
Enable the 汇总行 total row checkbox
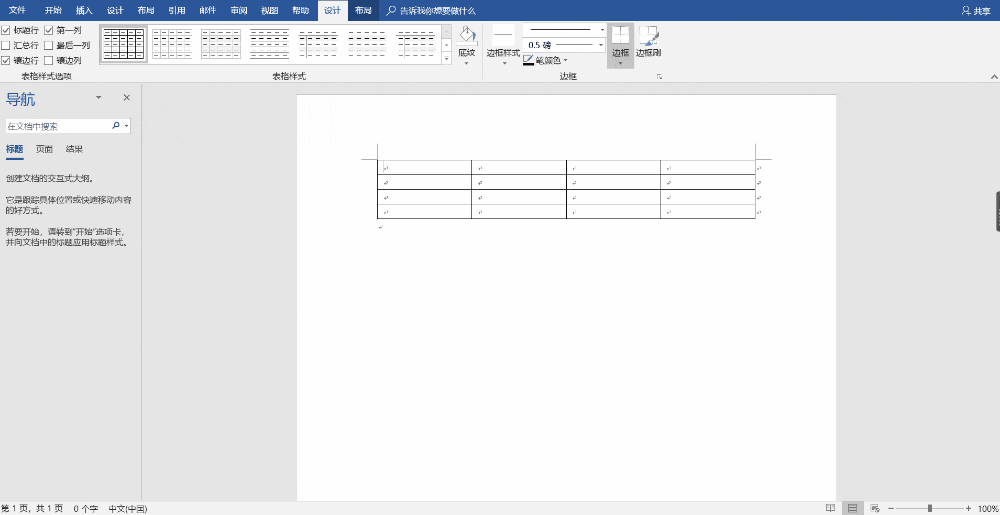click(x=6, y=45)
